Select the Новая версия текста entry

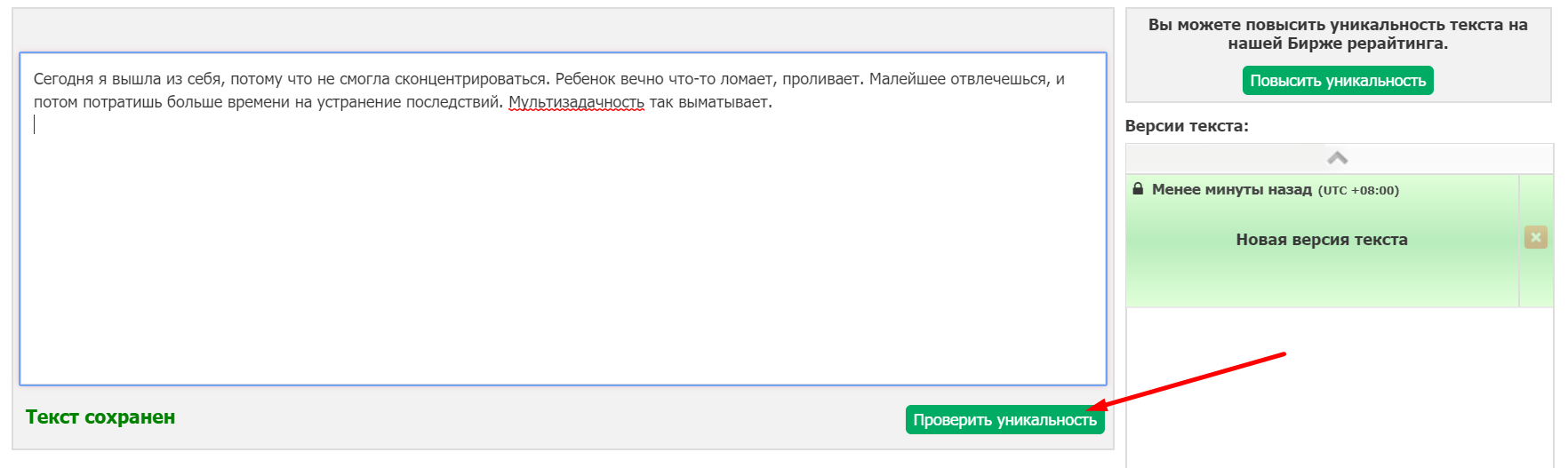tap(1321, 240)
